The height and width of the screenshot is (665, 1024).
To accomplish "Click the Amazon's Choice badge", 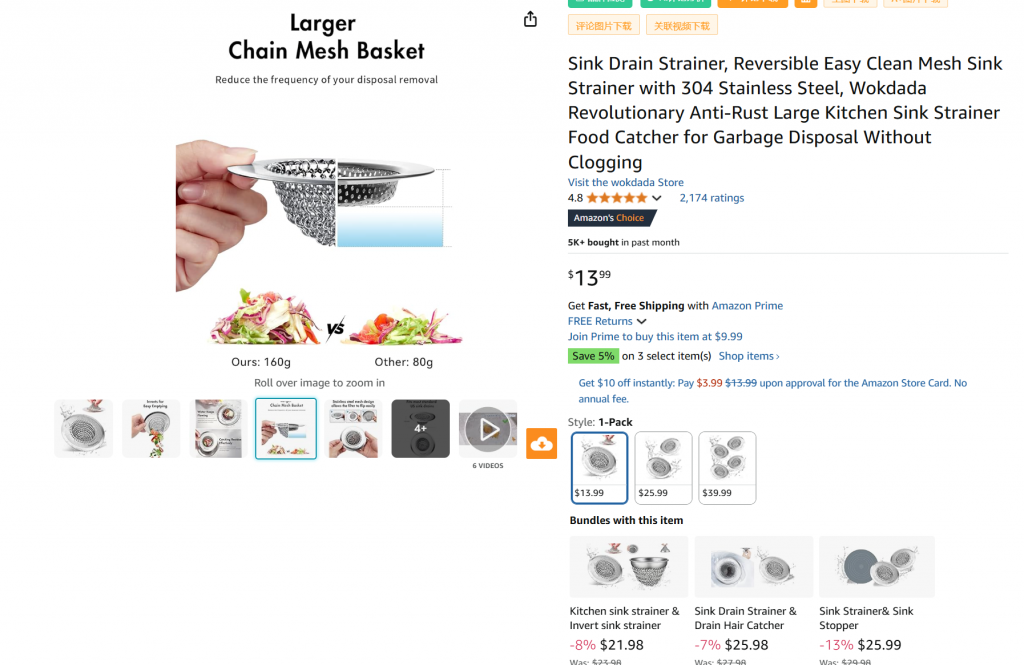I will tap(612, 218).
